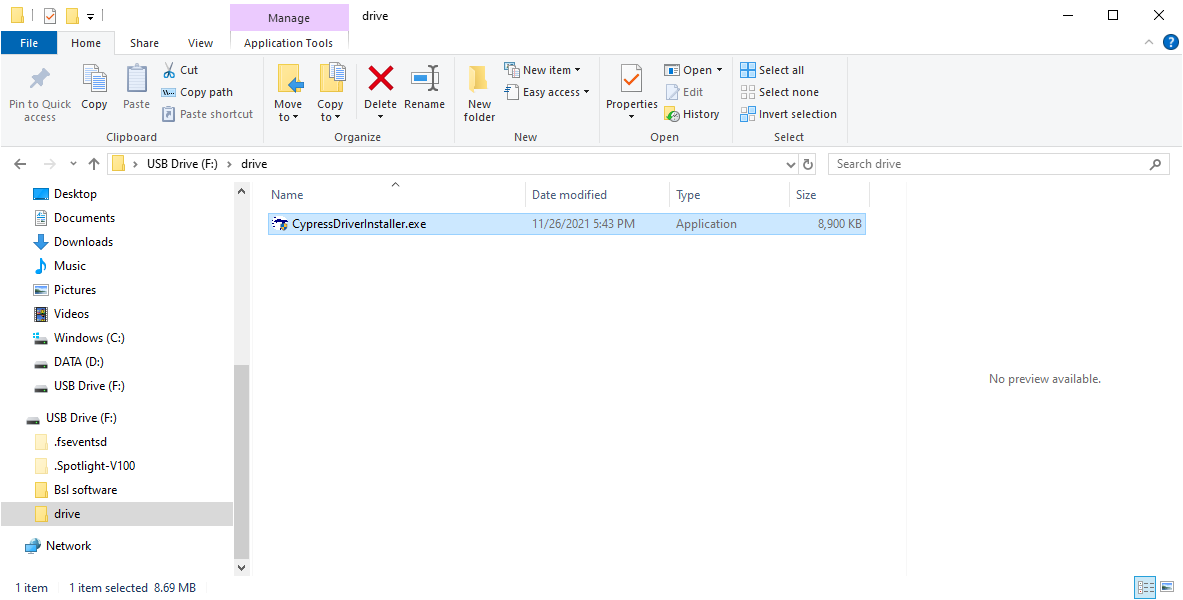This screenshot has width=1183, height=600.
Task: Open the View ribbon tab
Action: point(200,43)
